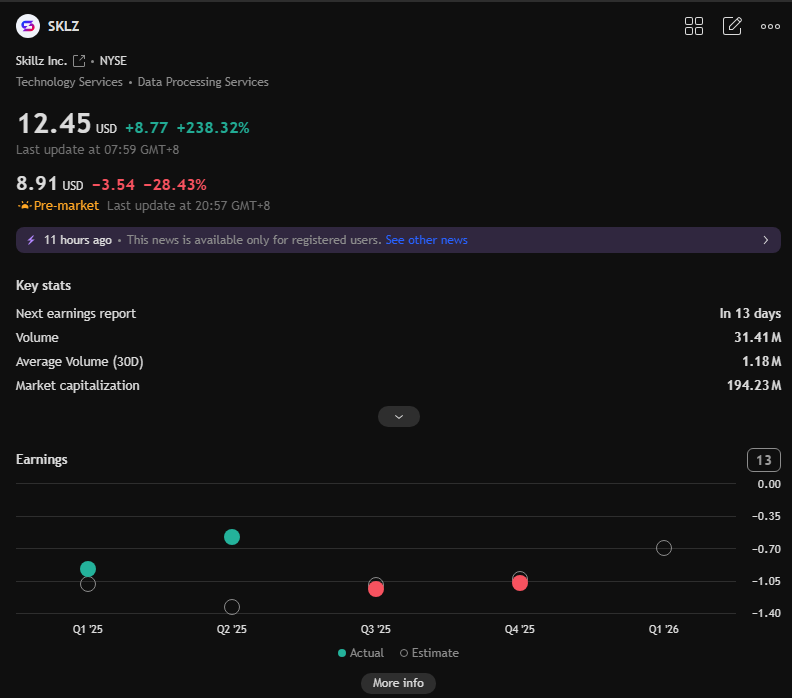The width and height of the screenshot is (792, 698).
Task: Click the Average Volume 1.18 M value
Action: click(762, 362)
